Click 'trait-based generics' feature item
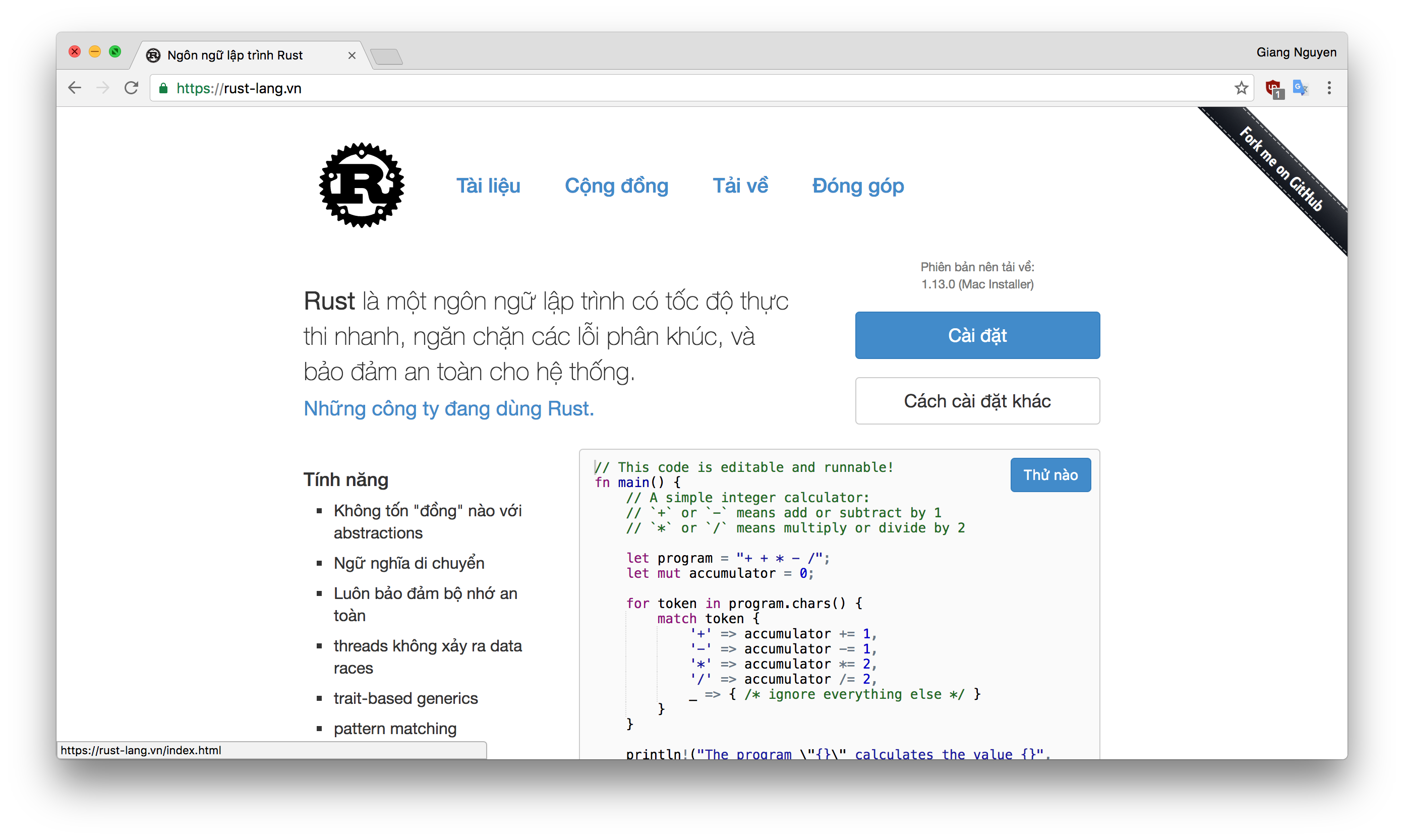Image resolution: width=1404 pixels, height=840 pixels. click(x=405, y=698)
